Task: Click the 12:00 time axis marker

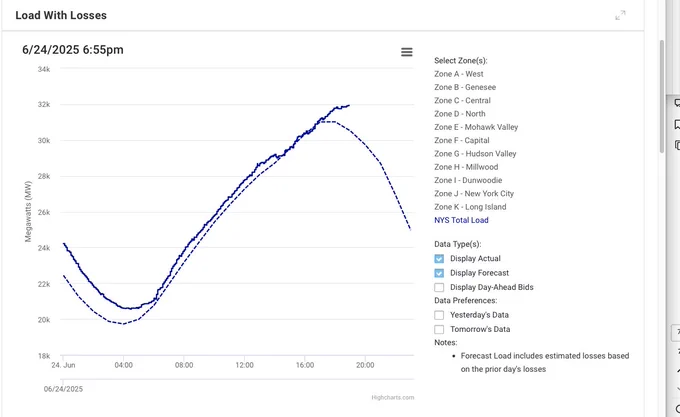Action: [x=244, y=365]
